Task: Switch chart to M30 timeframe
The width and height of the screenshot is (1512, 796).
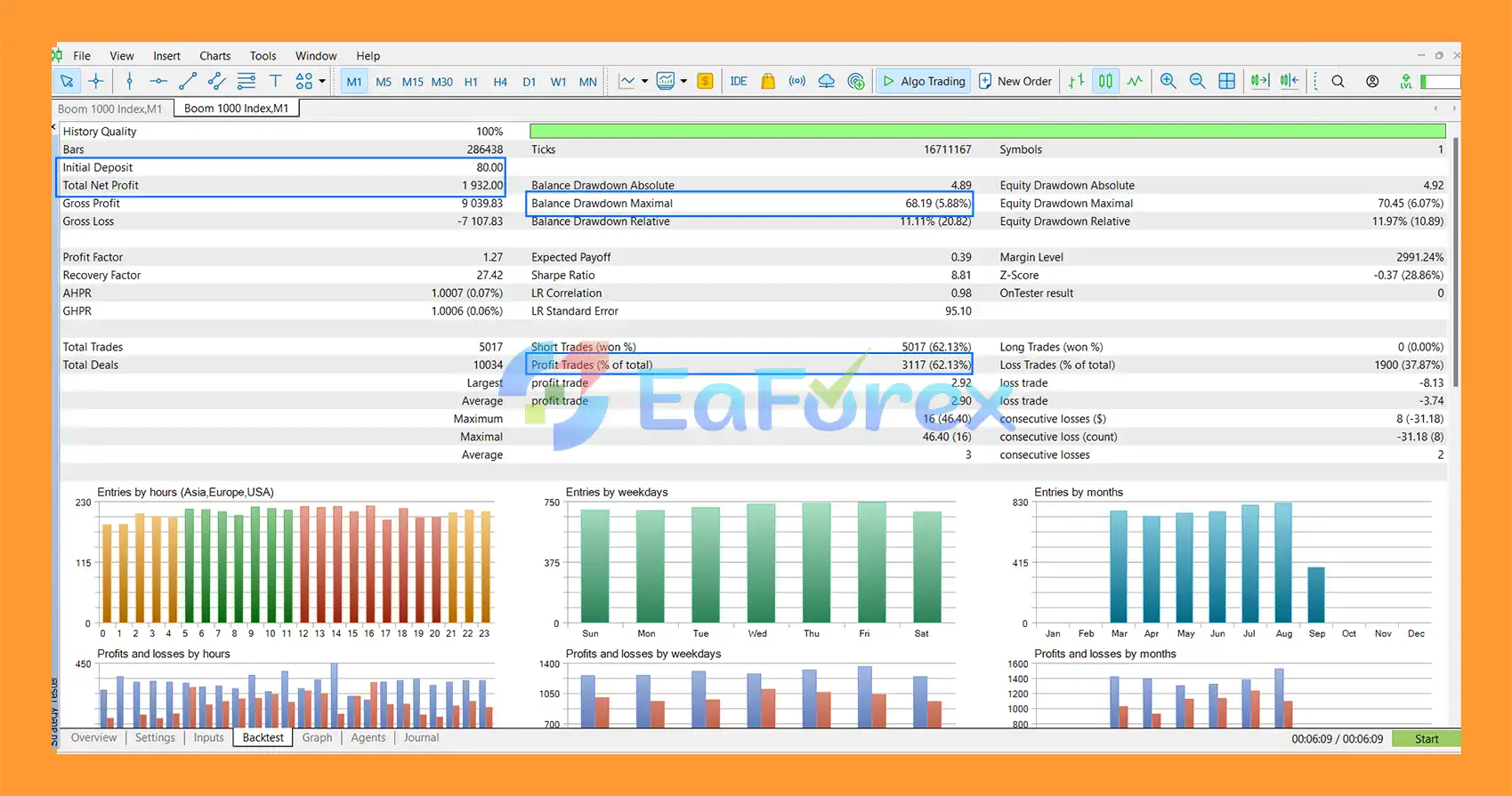Action: click(x=442, y=82)
